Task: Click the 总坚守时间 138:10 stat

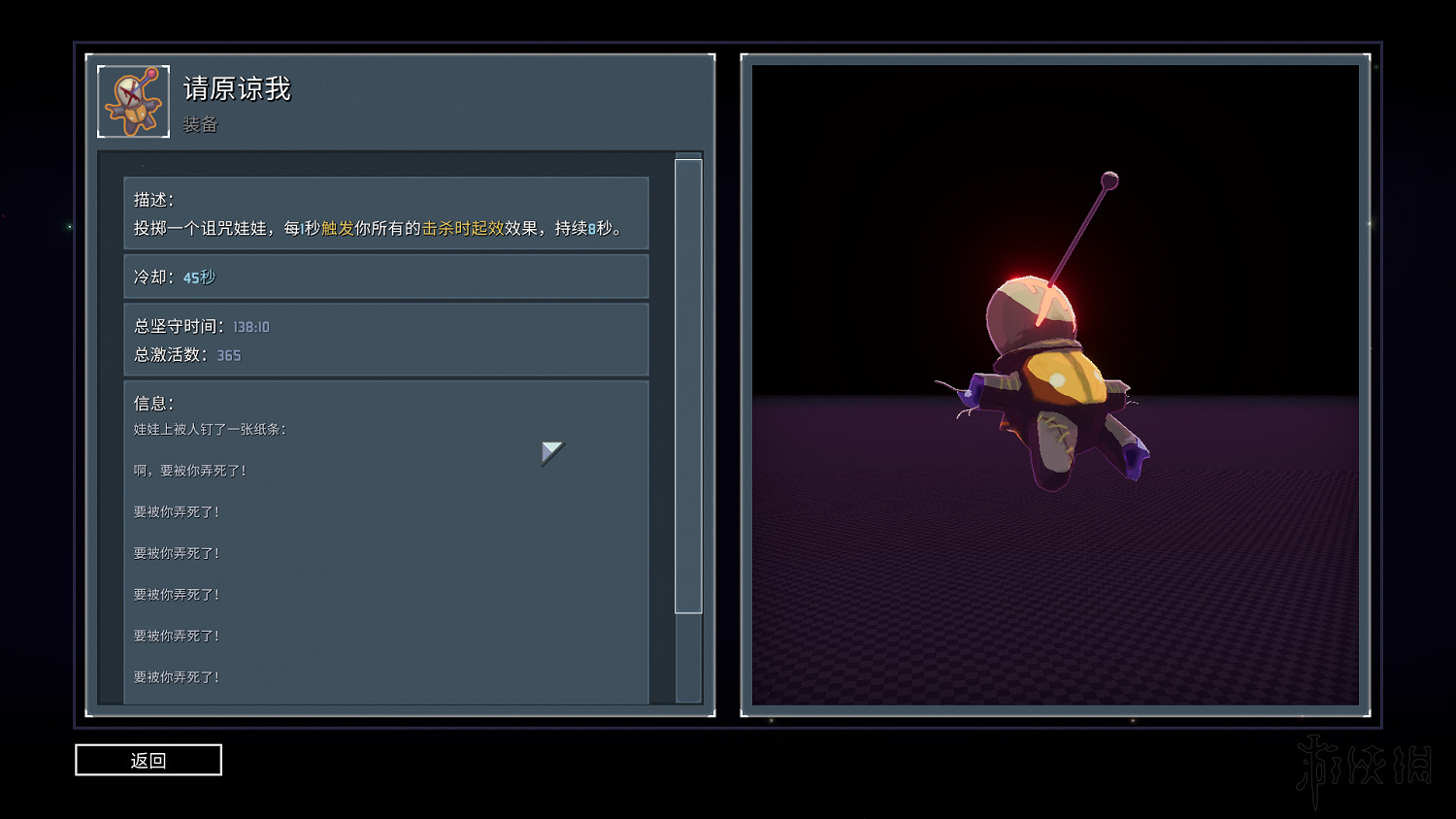Action: [202, 327]
